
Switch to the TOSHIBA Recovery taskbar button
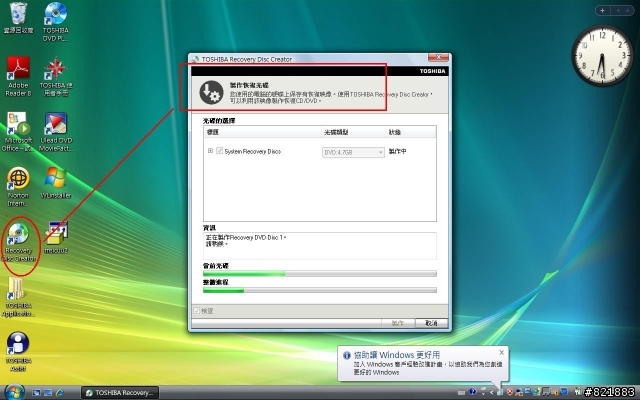pos(120,393)
